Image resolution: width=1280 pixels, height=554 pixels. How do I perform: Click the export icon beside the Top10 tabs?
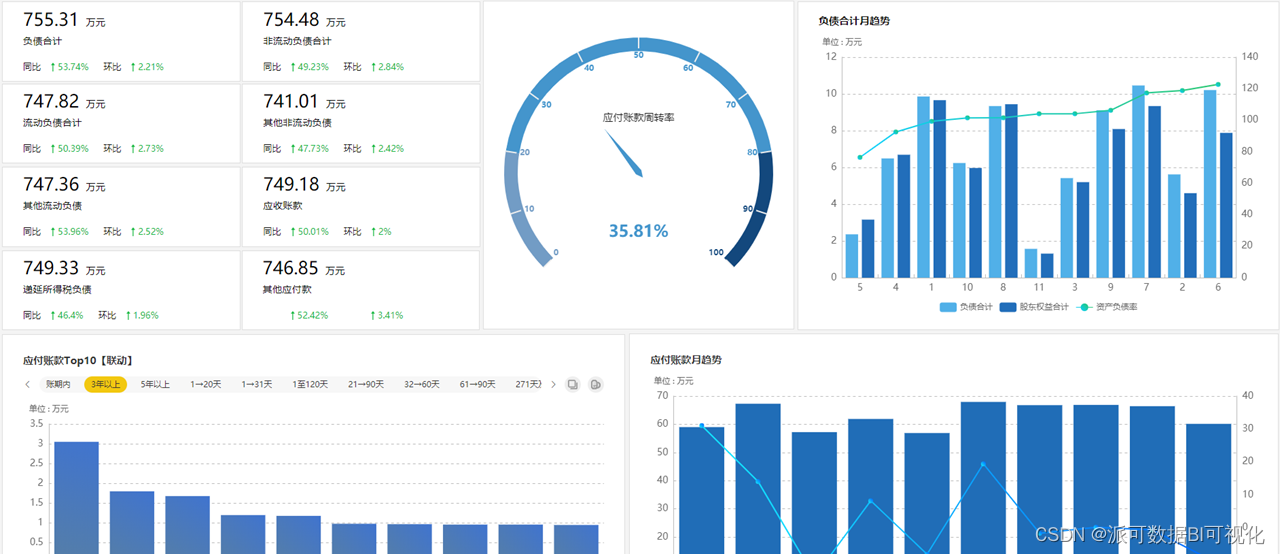[x=596, y=384]
